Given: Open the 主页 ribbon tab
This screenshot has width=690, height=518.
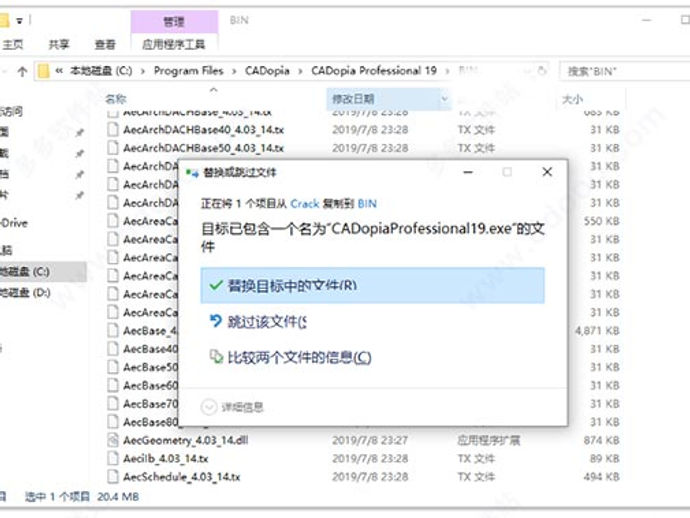Looking at the screenshot, I should point(13,44).
